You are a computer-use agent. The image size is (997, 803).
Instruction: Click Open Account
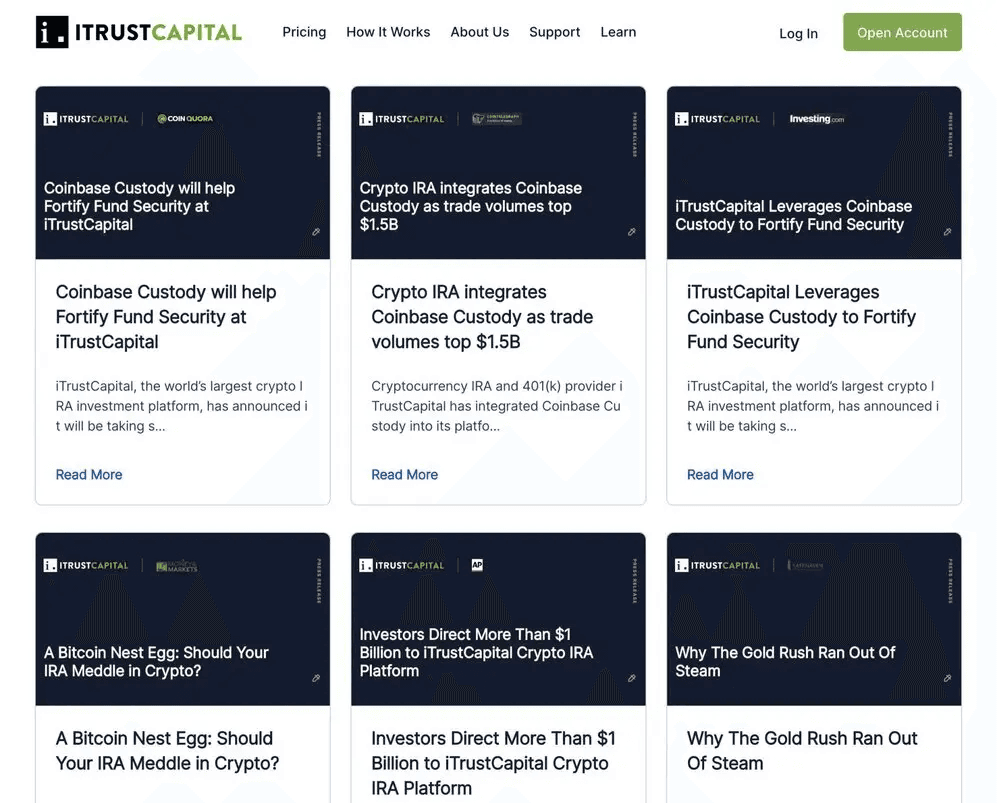tap(902, 32)
